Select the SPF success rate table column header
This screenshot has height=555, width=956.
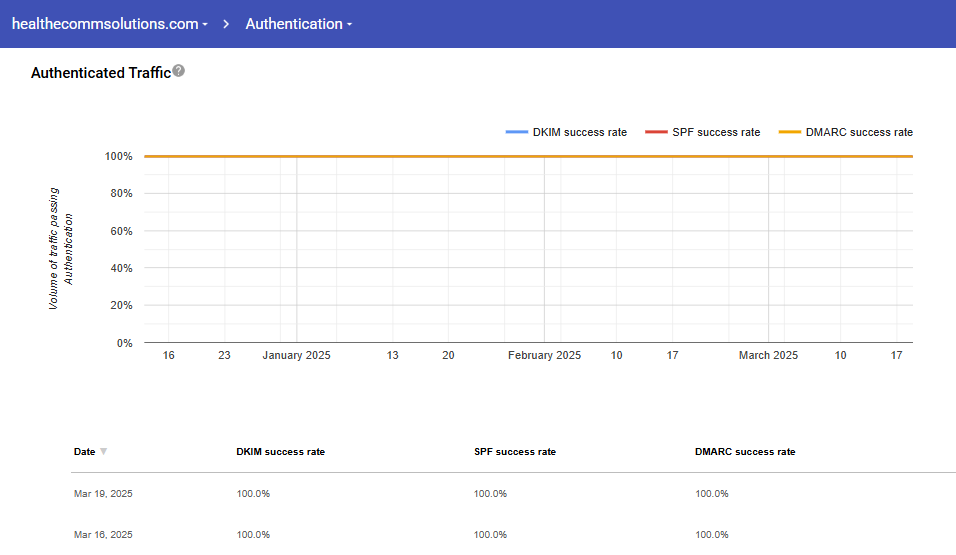click(514, 452)
